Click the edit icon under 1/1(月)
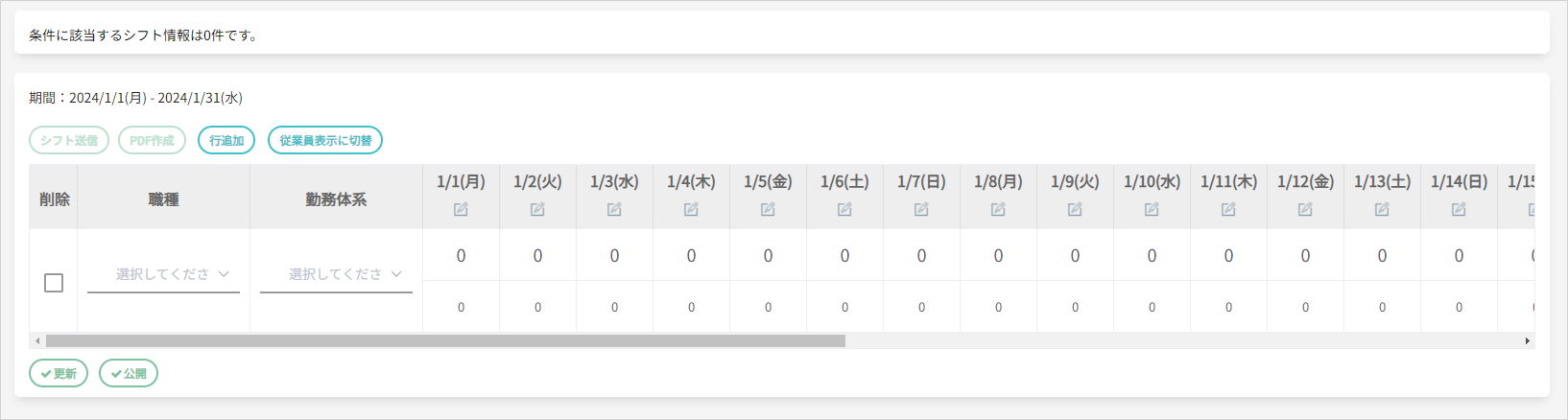 click(x=461, y=210)
